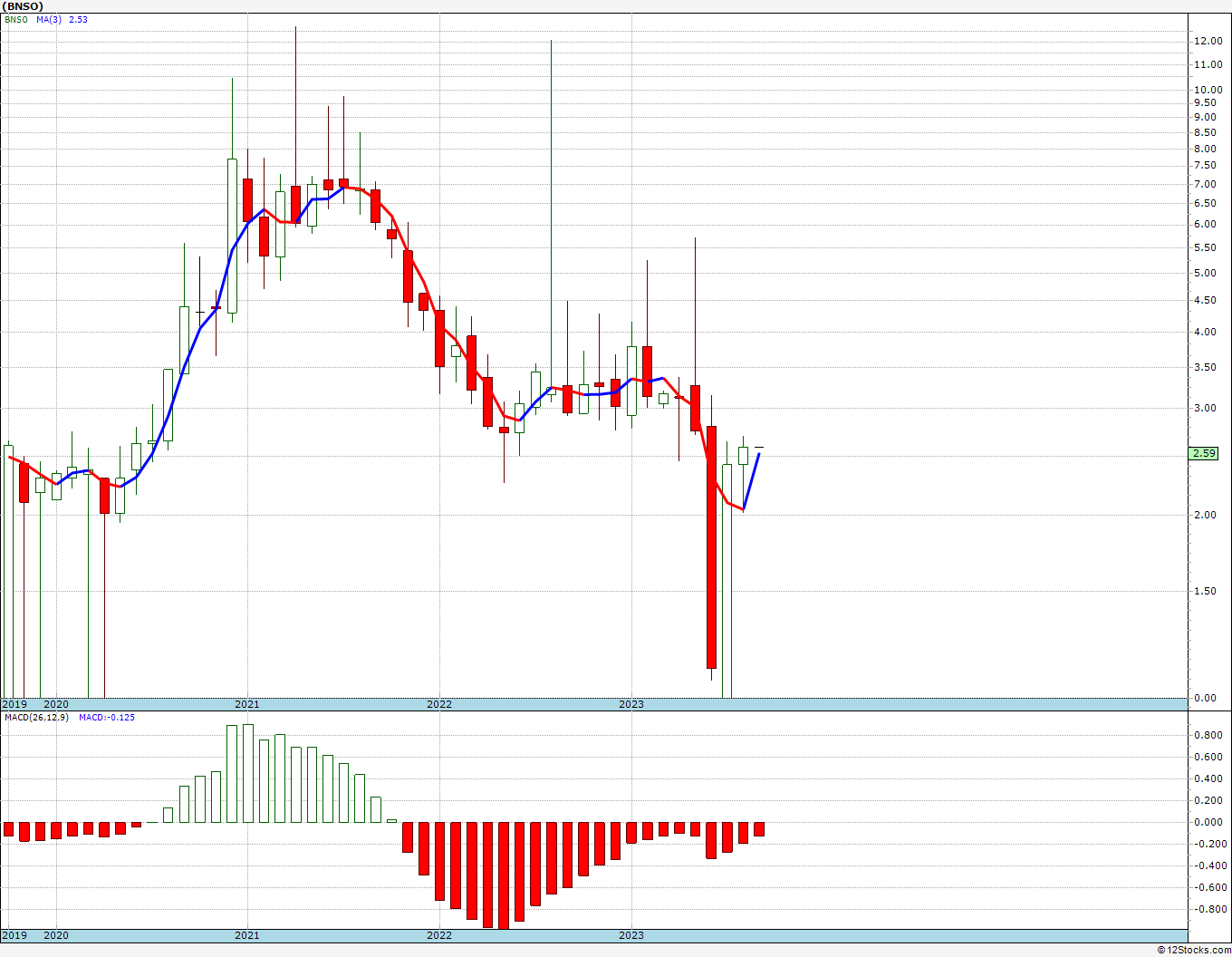The height and width of the screenshot is (957, 1232).
Task: Select the green BNSO legend label
Action: pos(15,19)
